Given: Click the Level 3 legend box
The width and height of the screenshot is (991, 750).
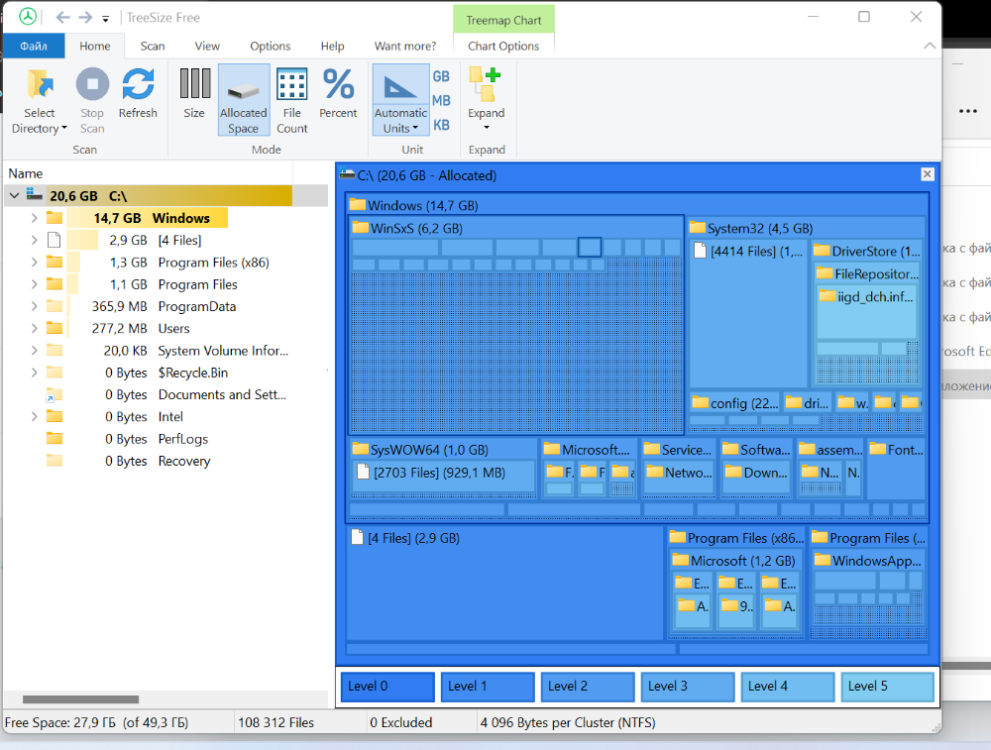Looking at the screenshot, I should (x=688, y=686).
